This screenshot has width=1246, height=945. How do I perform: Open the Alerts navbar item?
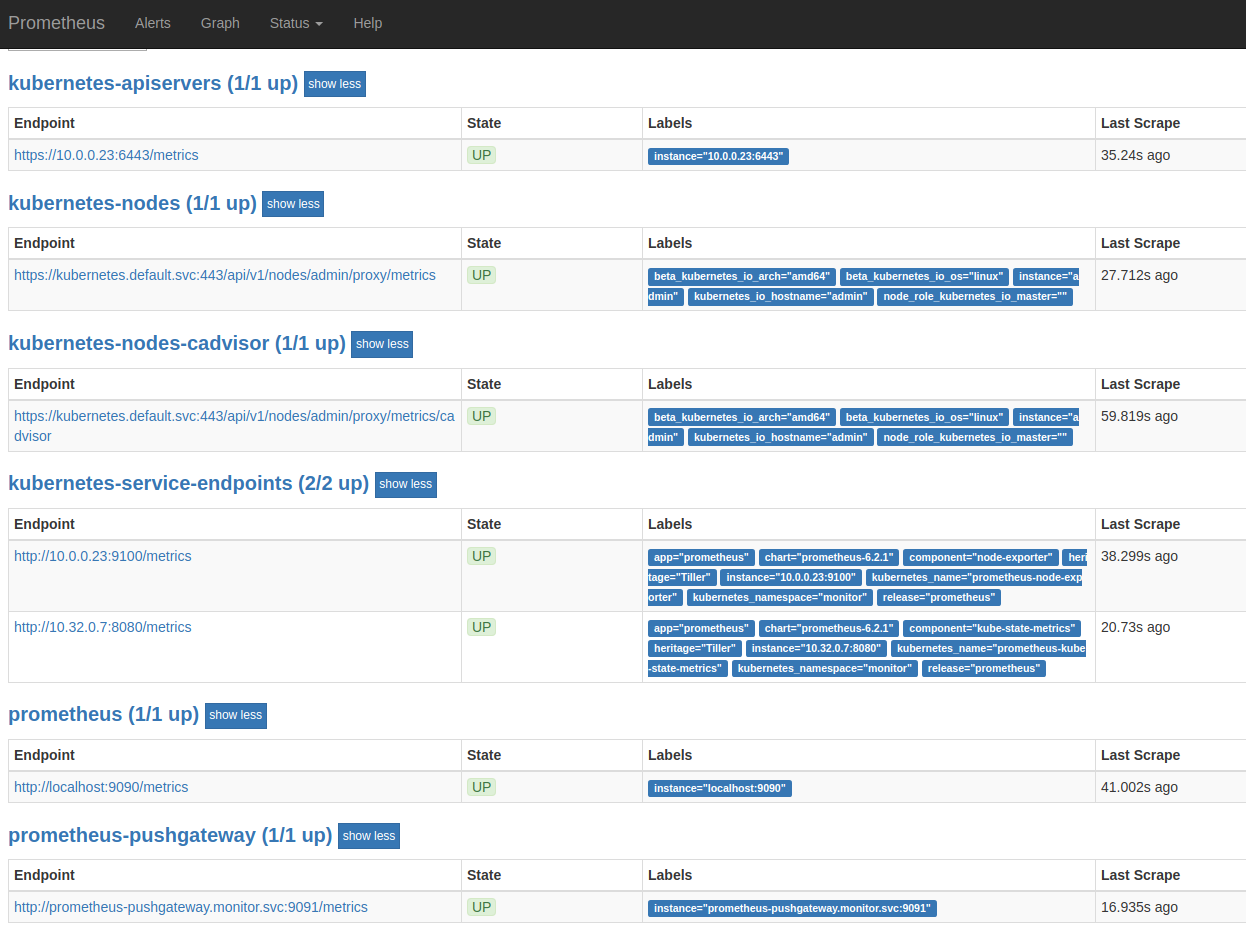point(153,23)
